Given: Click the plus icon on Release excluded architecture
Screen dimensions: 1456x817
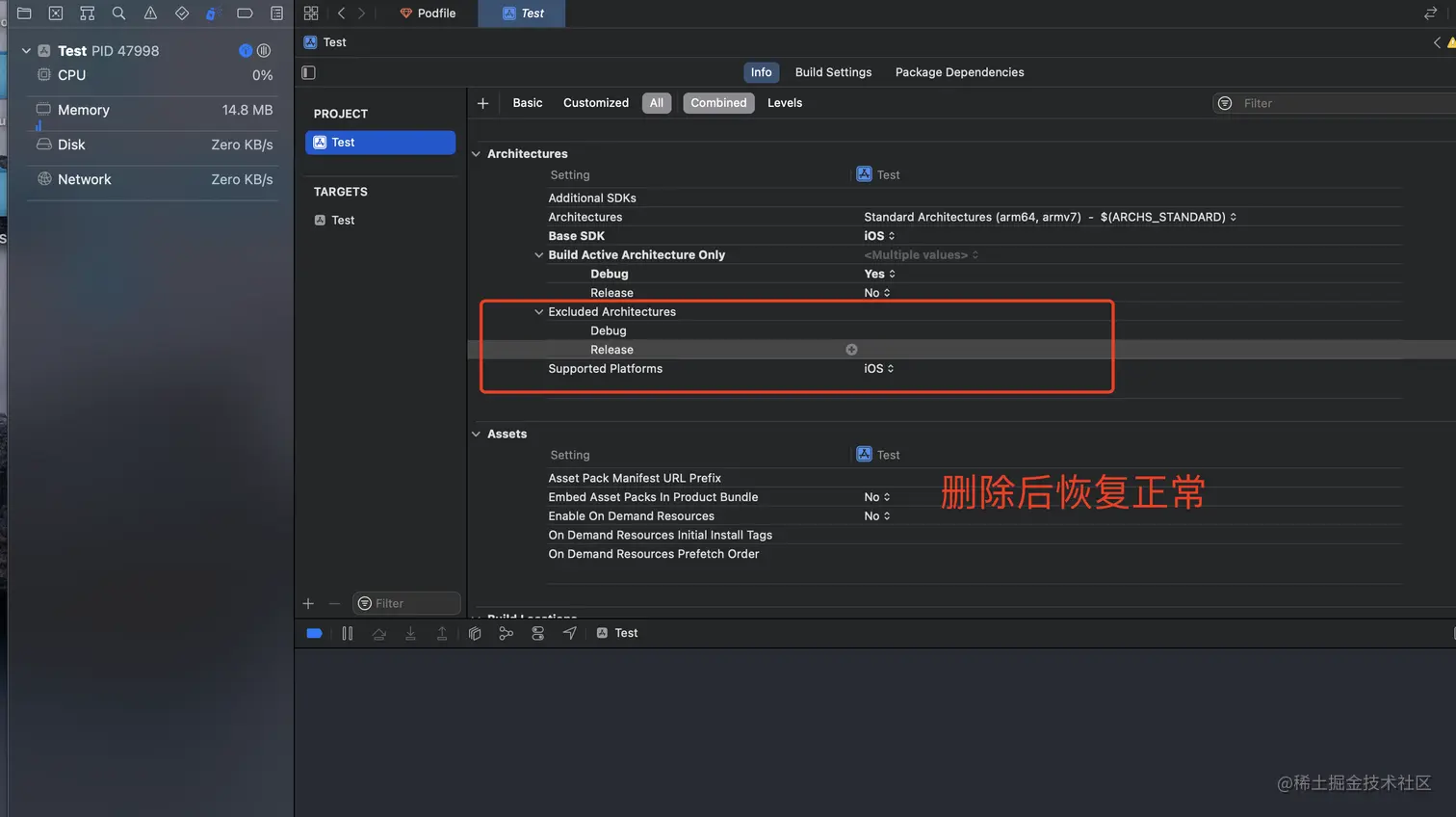Looking at the screenshot, I should click(851, 350).
